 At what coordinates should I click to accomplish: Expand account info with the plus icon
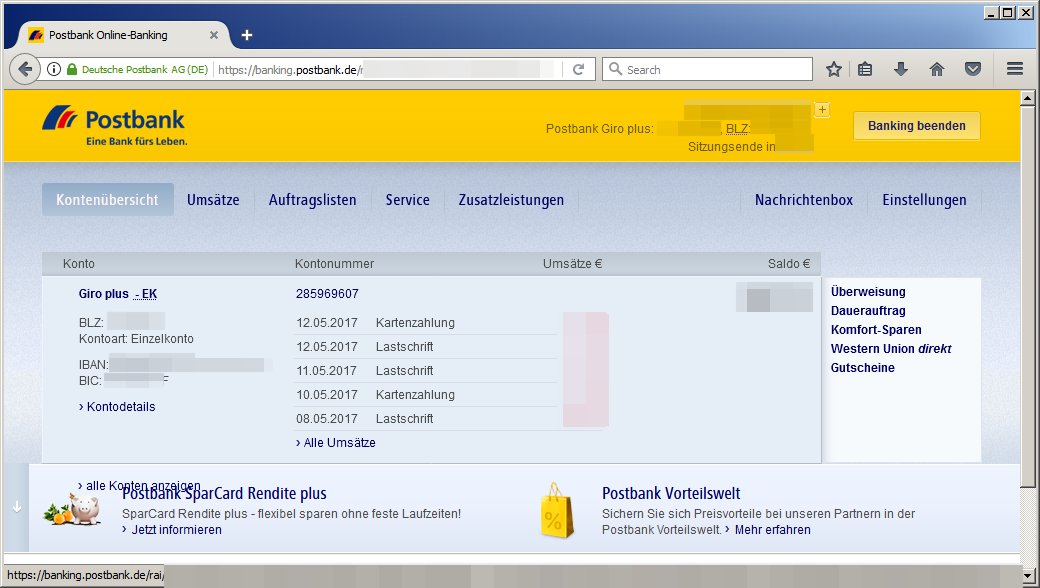[x=822, y=109]
